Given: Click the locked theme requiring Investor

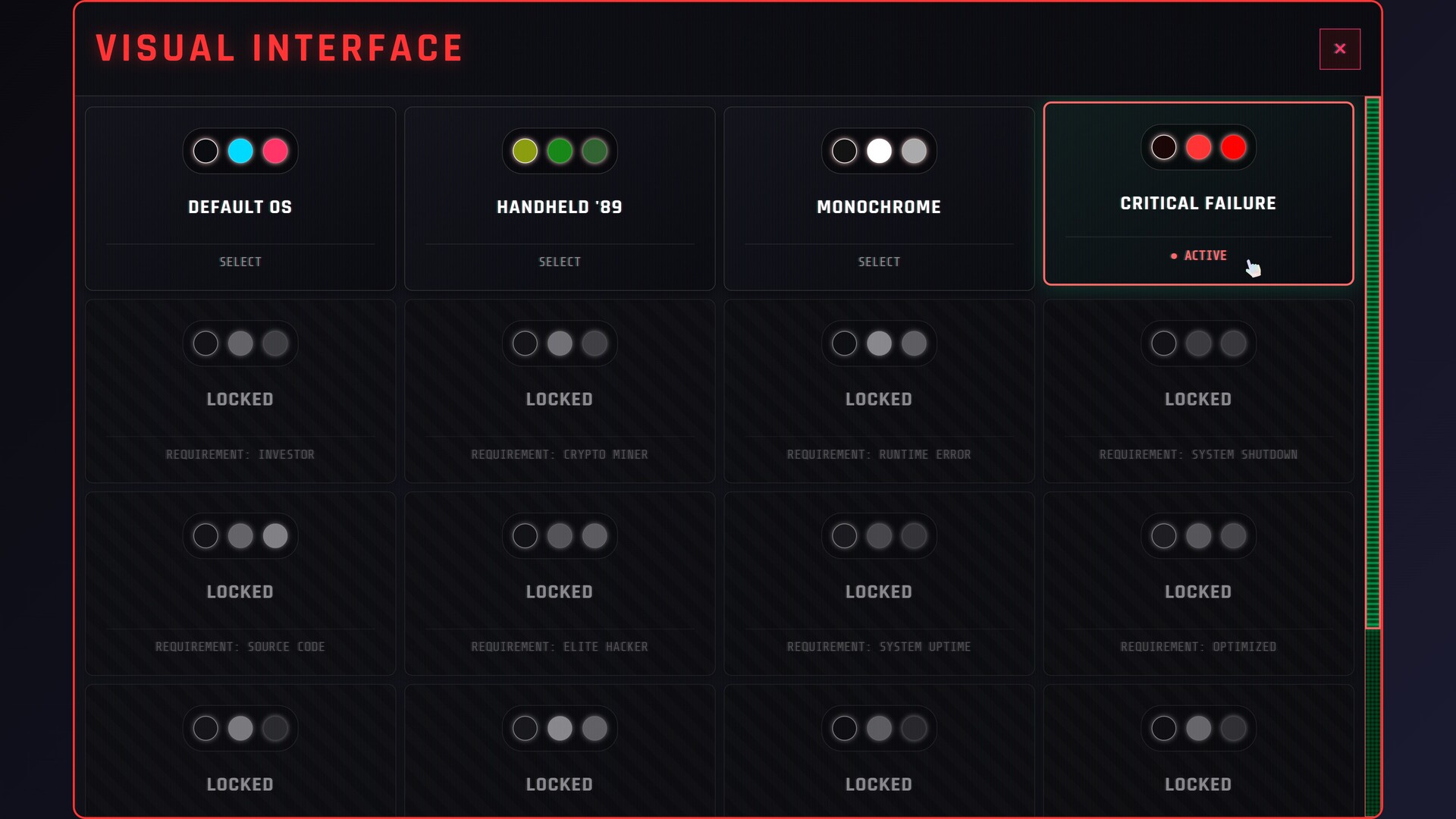Looking at the screenshot, I should pos(240,391).
